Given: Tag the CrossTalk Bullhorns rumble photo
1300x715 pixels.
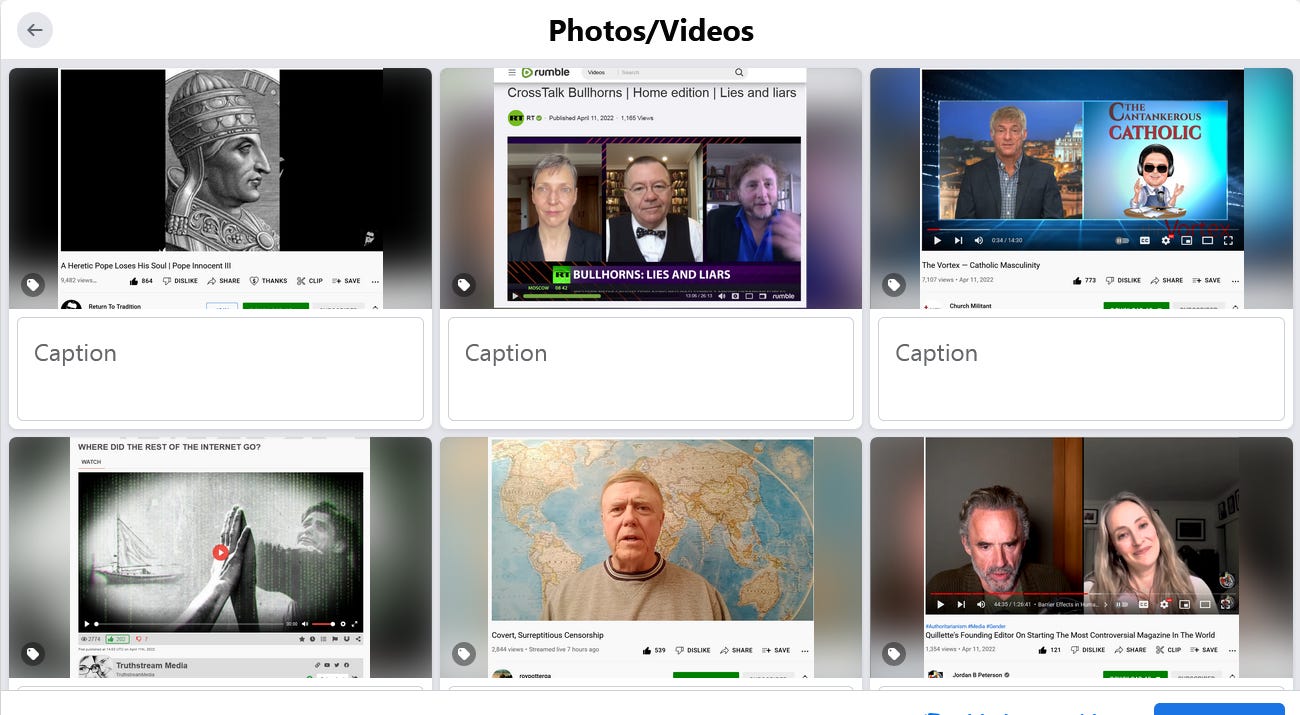Looking at the screenshot, I should click(464, 285).
